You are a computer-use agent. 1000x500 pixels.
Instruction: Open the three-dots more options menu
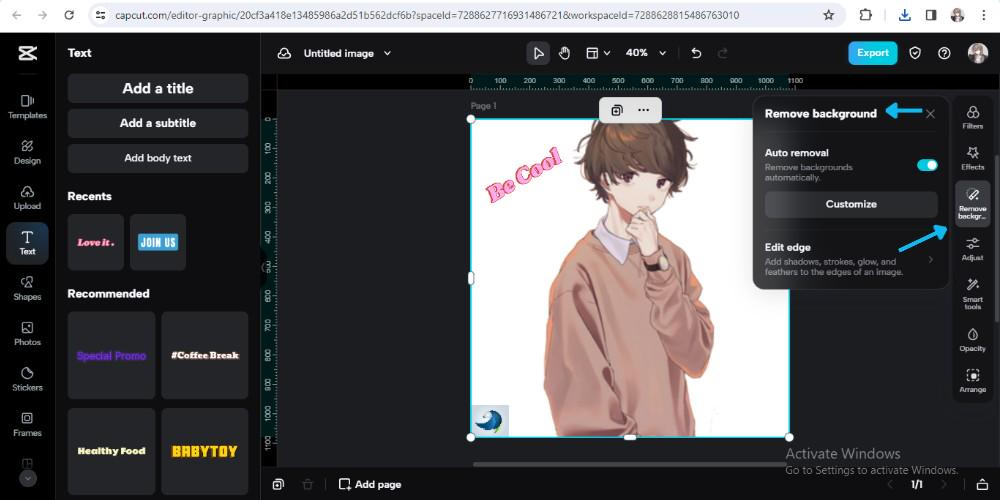[643, 110]
